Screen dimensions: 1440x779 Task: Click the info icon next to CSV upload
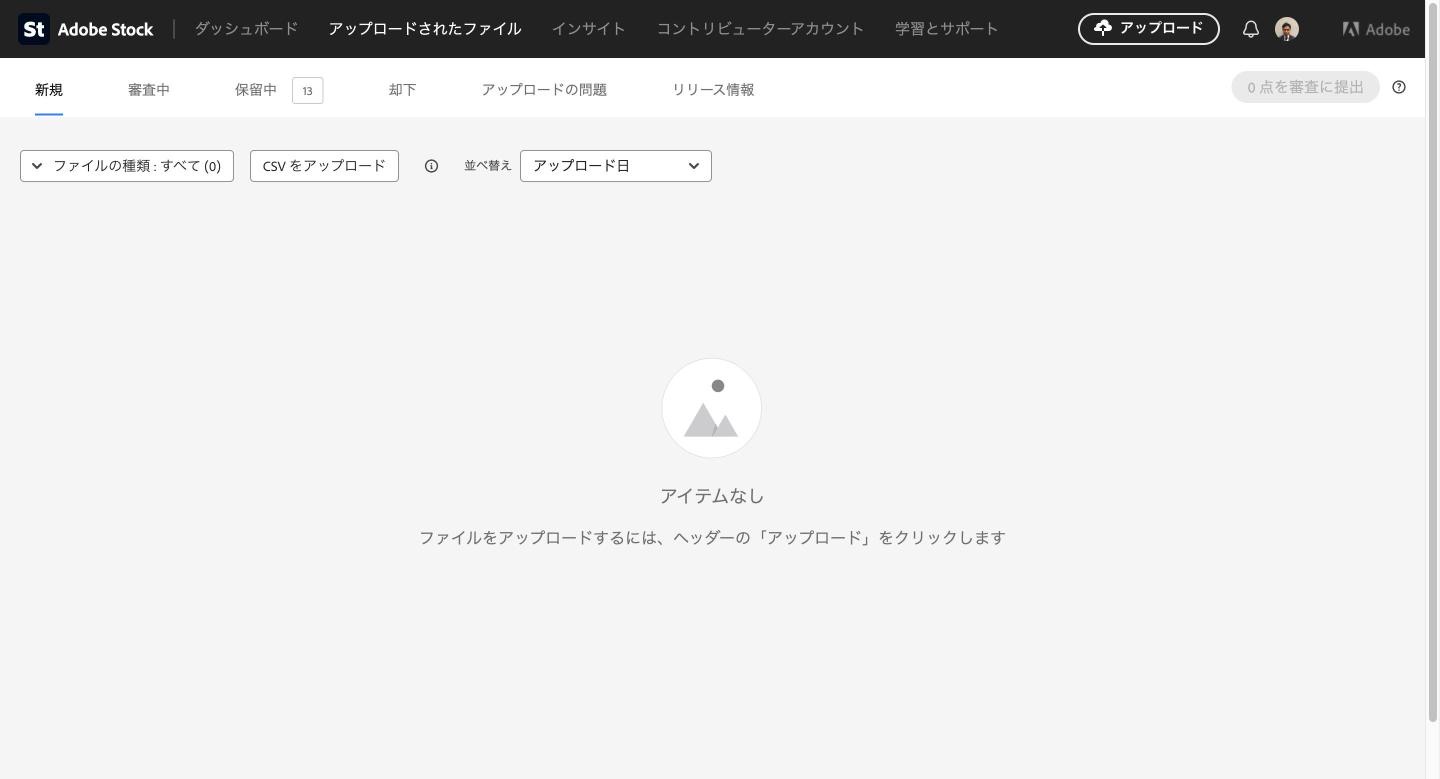(431, 166)
